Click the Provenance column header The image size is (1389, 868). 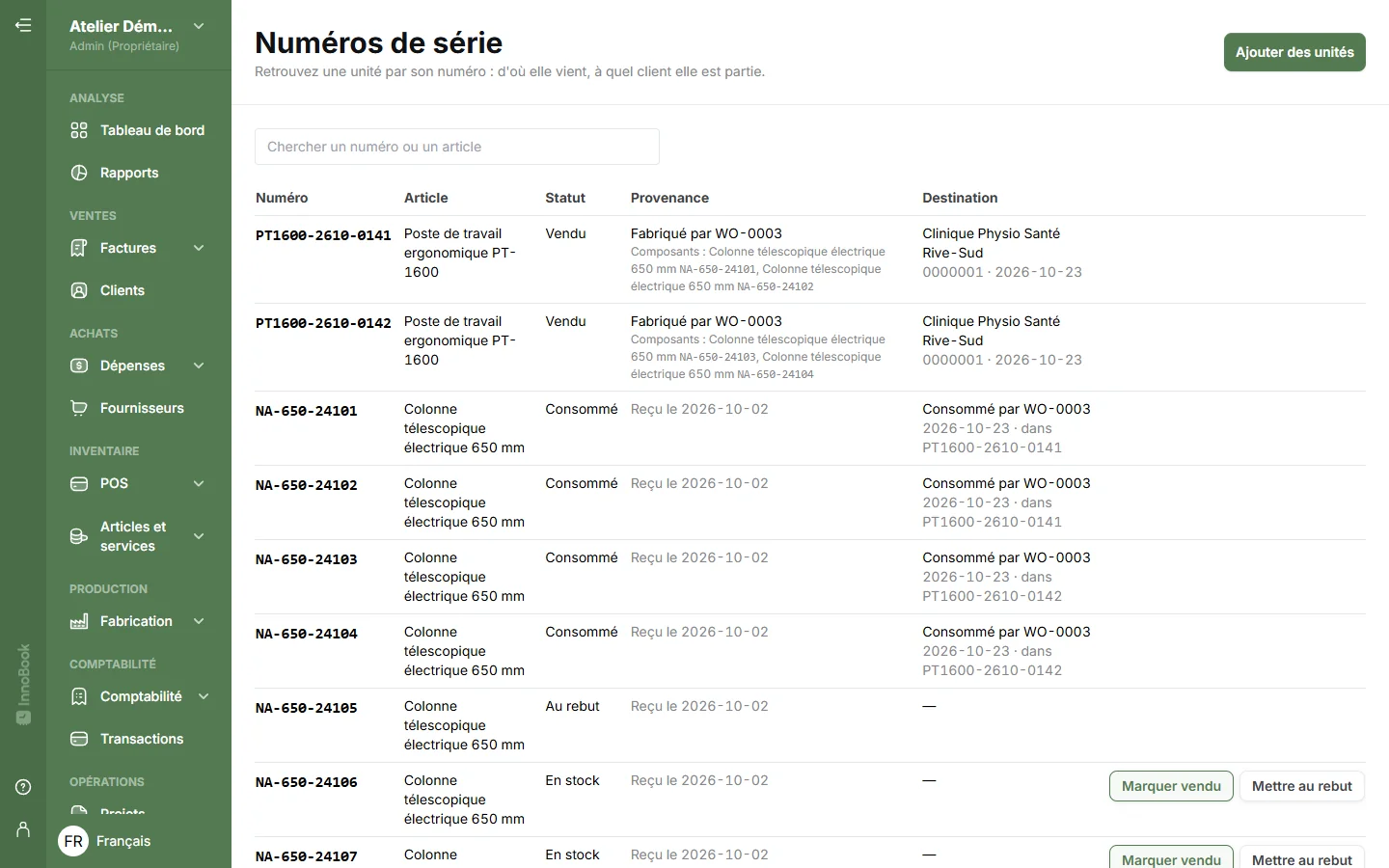pos(669,198)
